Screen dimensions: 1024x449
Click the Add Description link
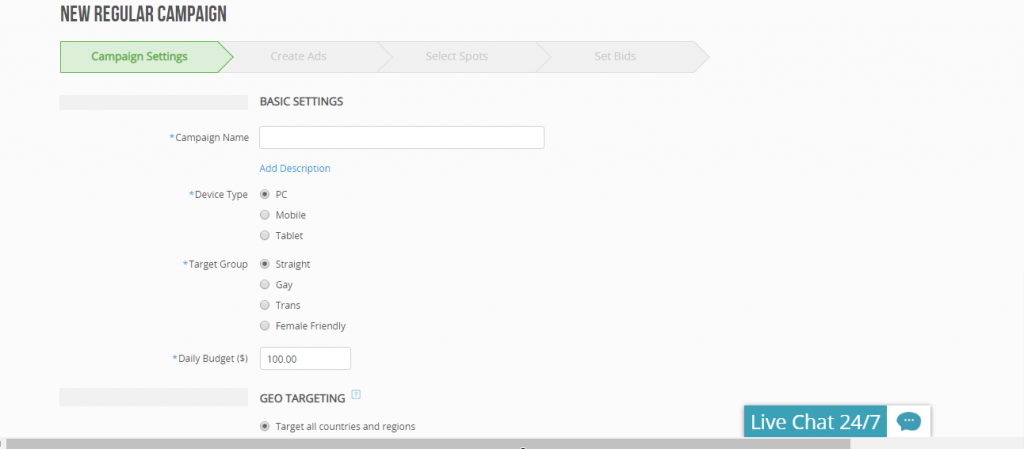[x=295, y=168]
